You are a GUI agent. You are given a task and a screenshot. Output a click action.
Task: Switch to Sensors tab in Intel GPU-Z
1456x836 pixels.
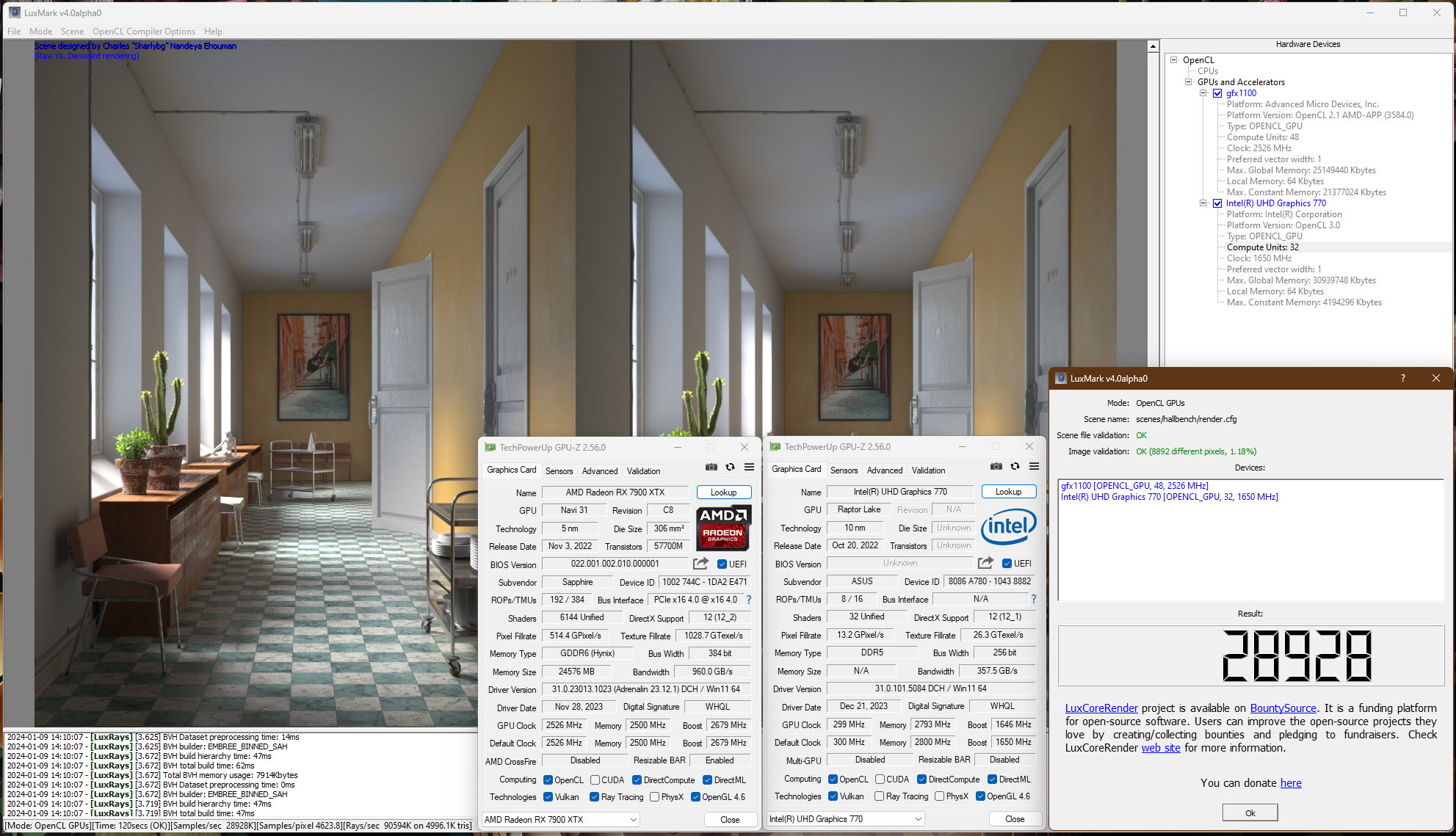pos(844,470)
